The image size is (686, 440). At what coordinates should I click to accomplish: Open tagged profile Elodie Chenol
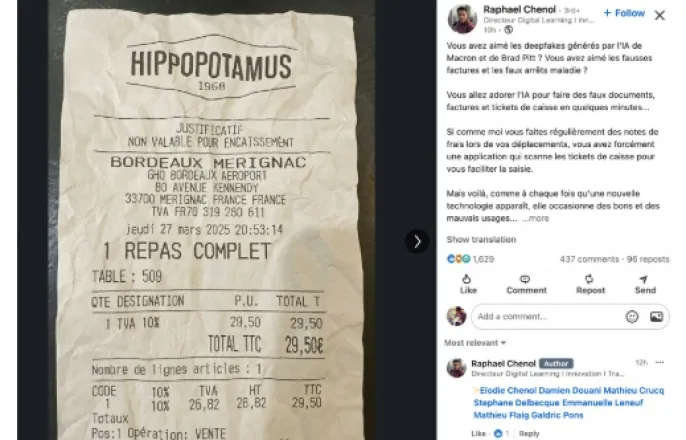(508, 391)
